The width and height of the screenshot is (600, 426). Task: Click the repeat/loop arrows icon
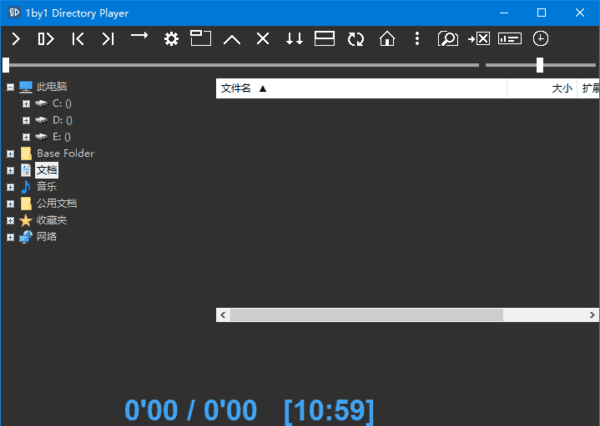tap(356, 39)
